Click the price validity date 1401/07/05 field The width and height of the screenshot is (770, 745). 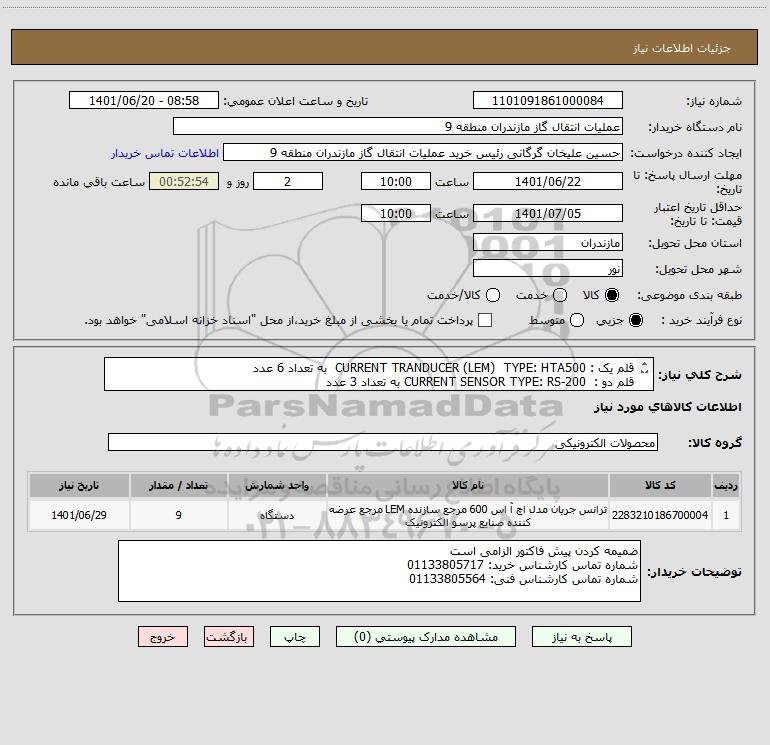pos(548,213)
